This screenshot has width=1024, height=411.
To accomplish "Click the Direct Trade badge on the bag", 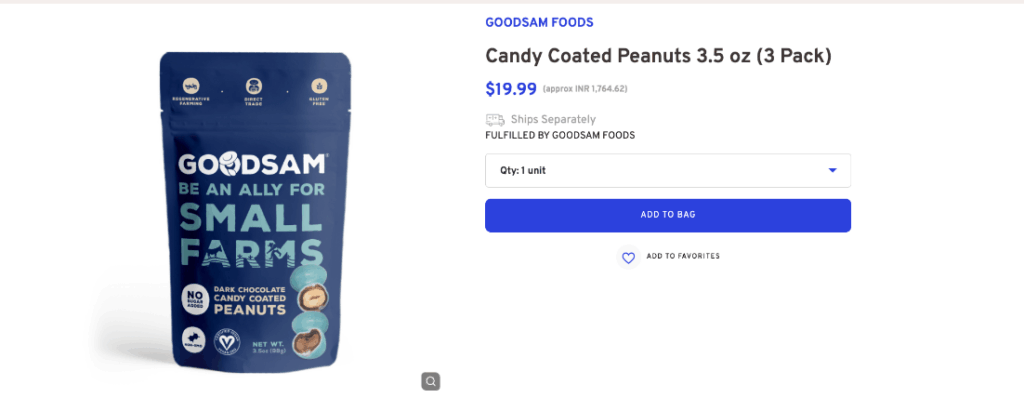I will tap(254, 89).
